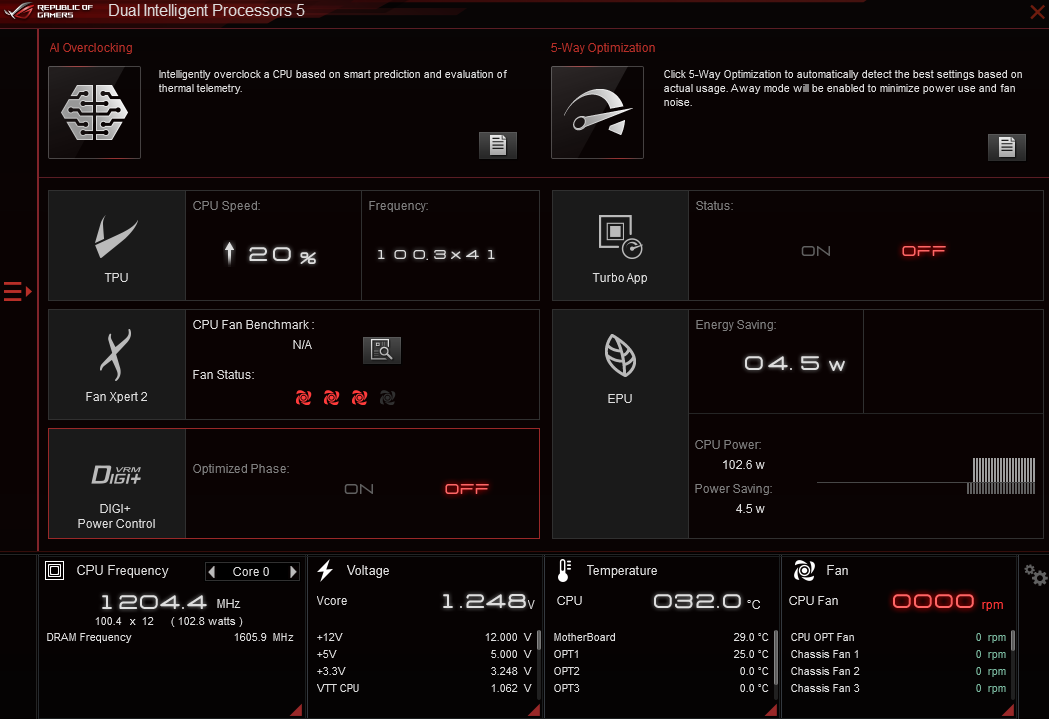Click the CPU Speed 20% value
The width and height of the screenshot is (1049, 719).
point(270,254)
